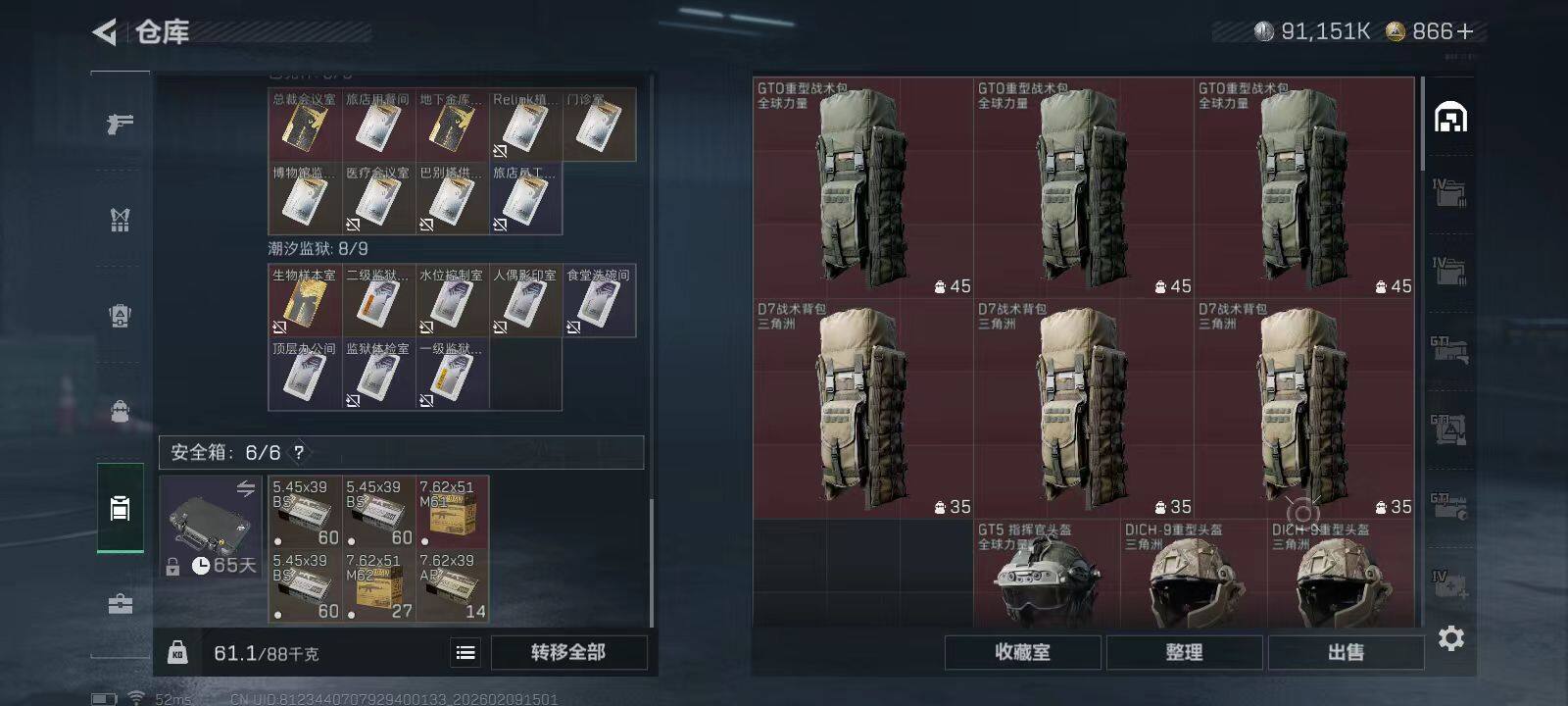Click the stash vertical scrollbar
The width and height of the screenshot is (1568, 706).
pos(1423,123)
